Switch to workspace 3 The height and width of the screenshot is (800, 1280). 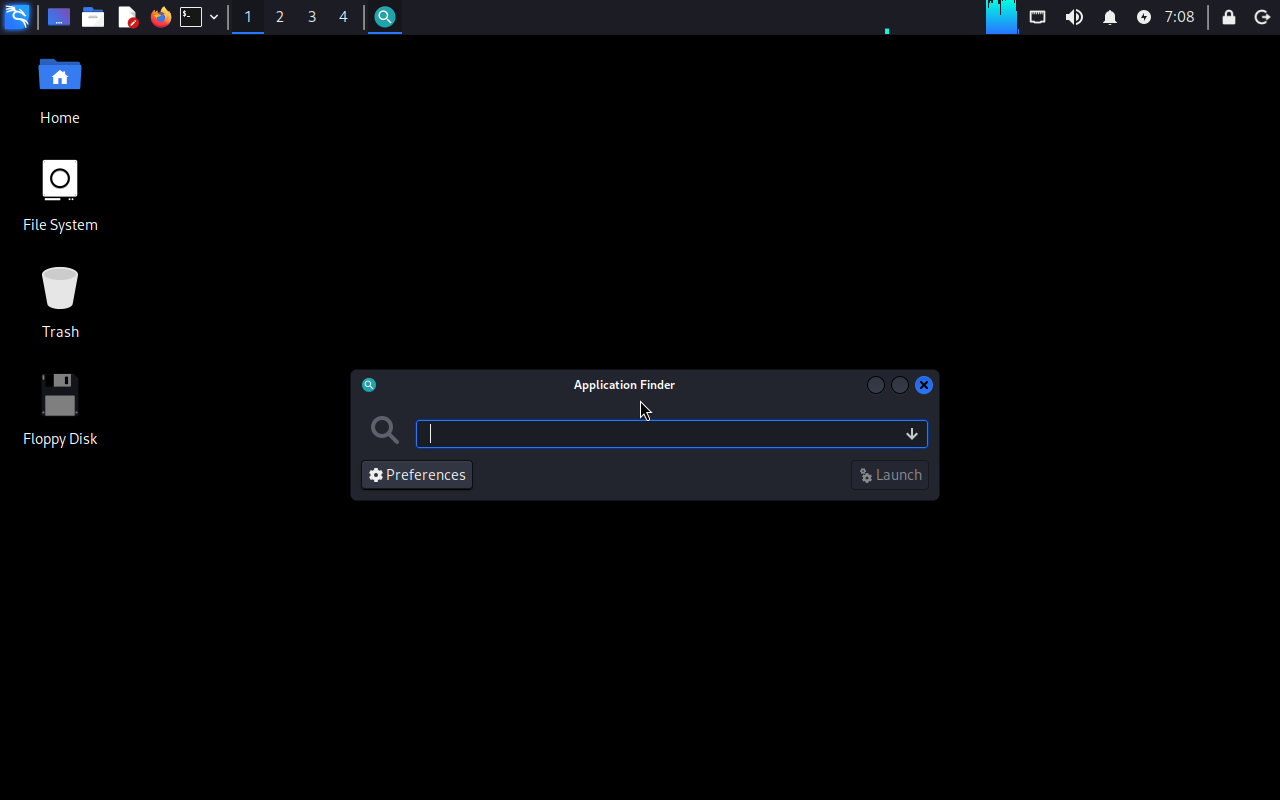click(311, 17)
